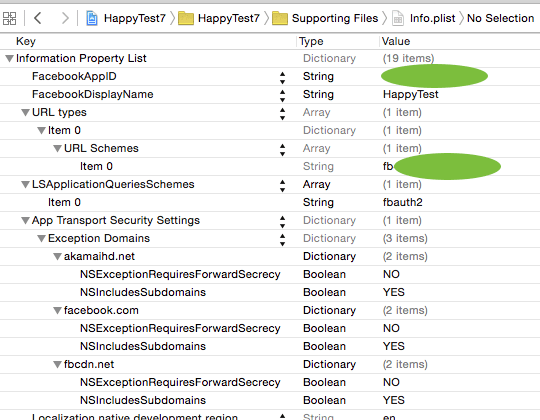540x420 pixels.
Task: Go back with the left arrow
Action: [38, 18]
